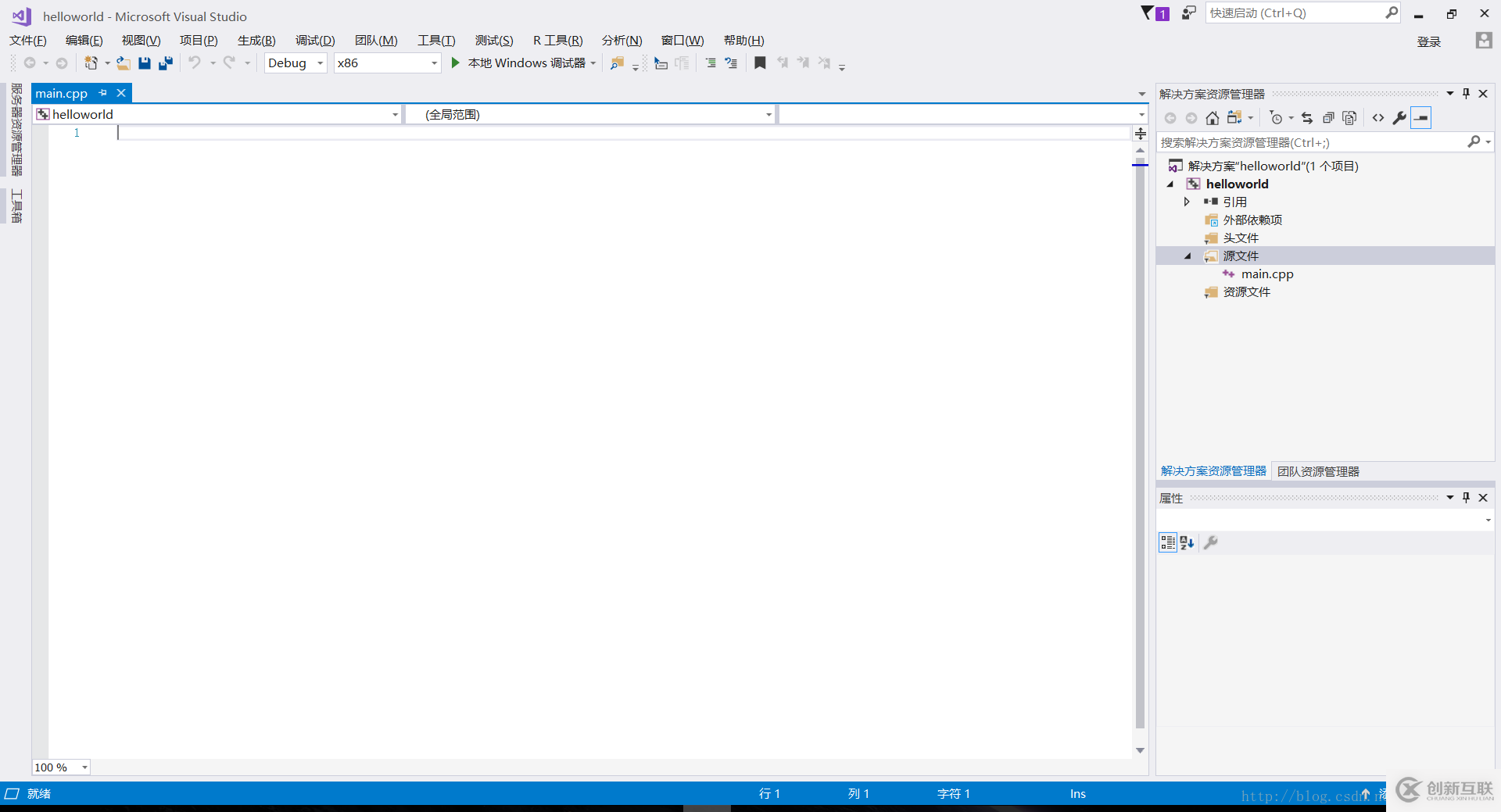Click the Open File toolbar icon
Screen dimensions: 1501x812
click(x=124, y=63)
